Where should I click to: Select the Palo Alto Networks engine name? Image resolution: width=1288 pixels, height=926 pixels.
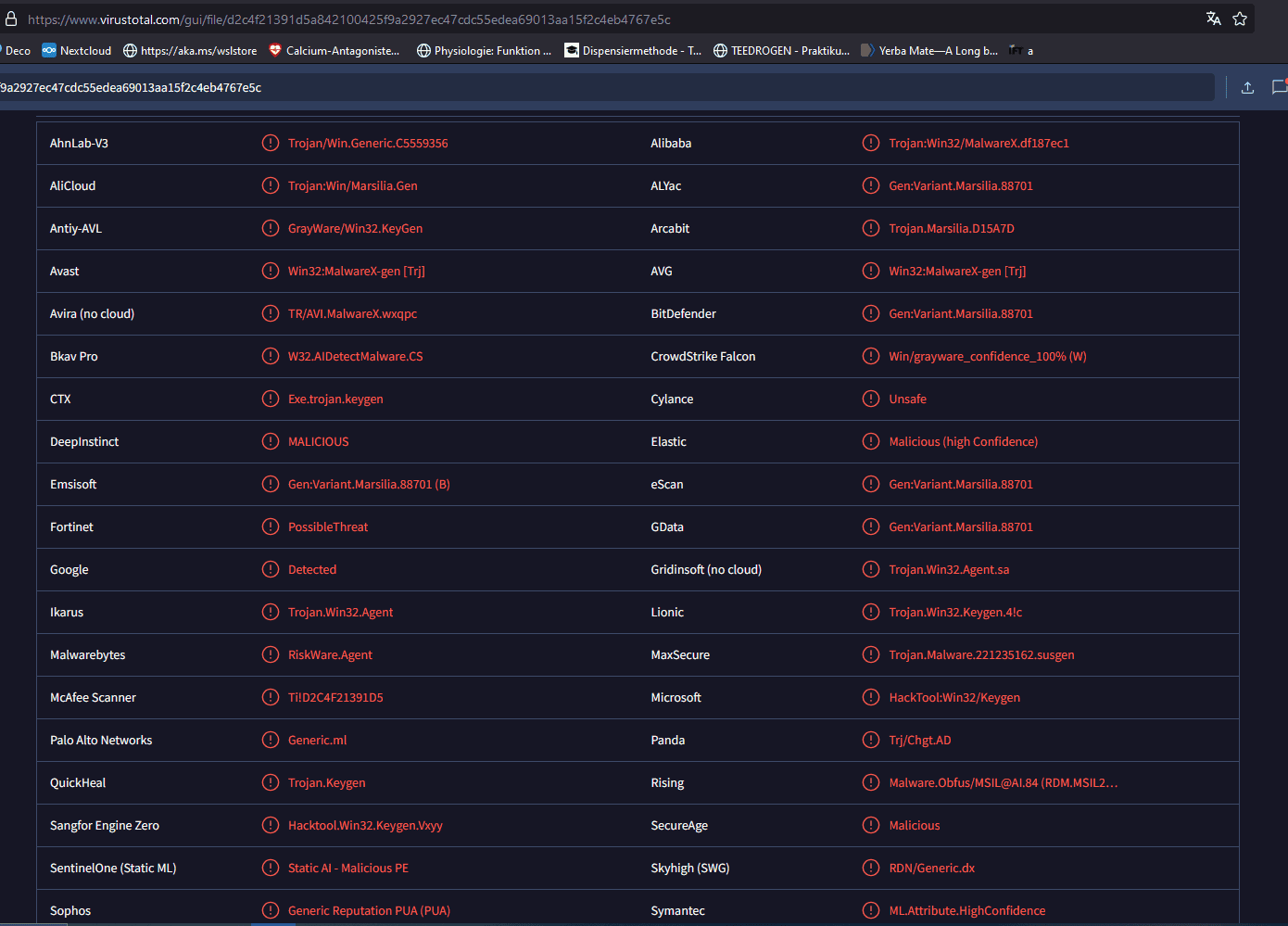point(101,740)
